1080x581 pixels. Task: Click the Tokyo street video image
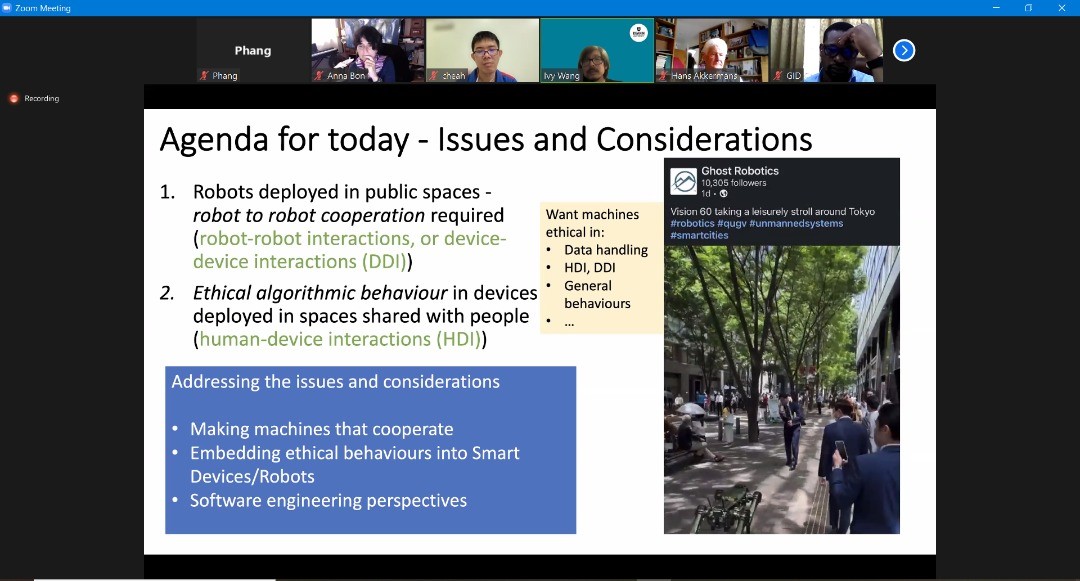(x=781, y=390)
